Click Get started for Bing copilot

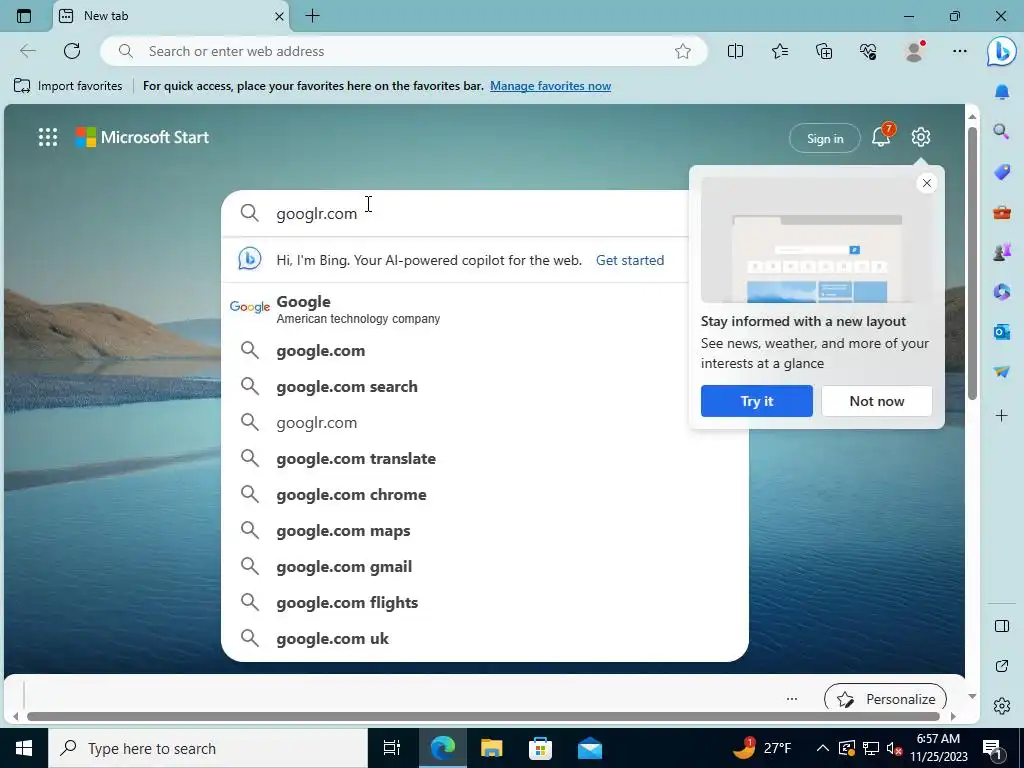pyautogui.click(x=630, y=260)
